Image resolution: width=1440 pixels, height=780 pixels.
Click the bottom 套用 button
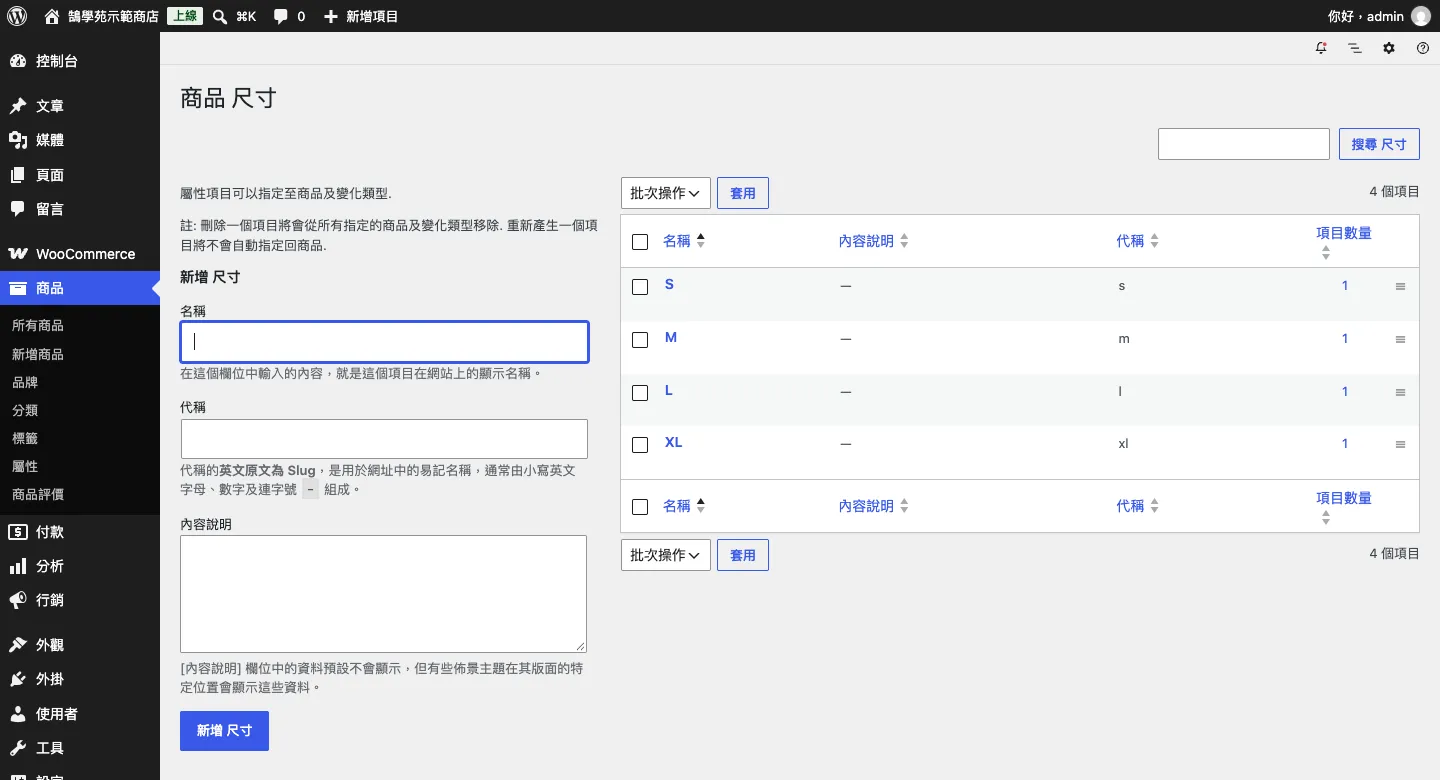pos(743,555)
